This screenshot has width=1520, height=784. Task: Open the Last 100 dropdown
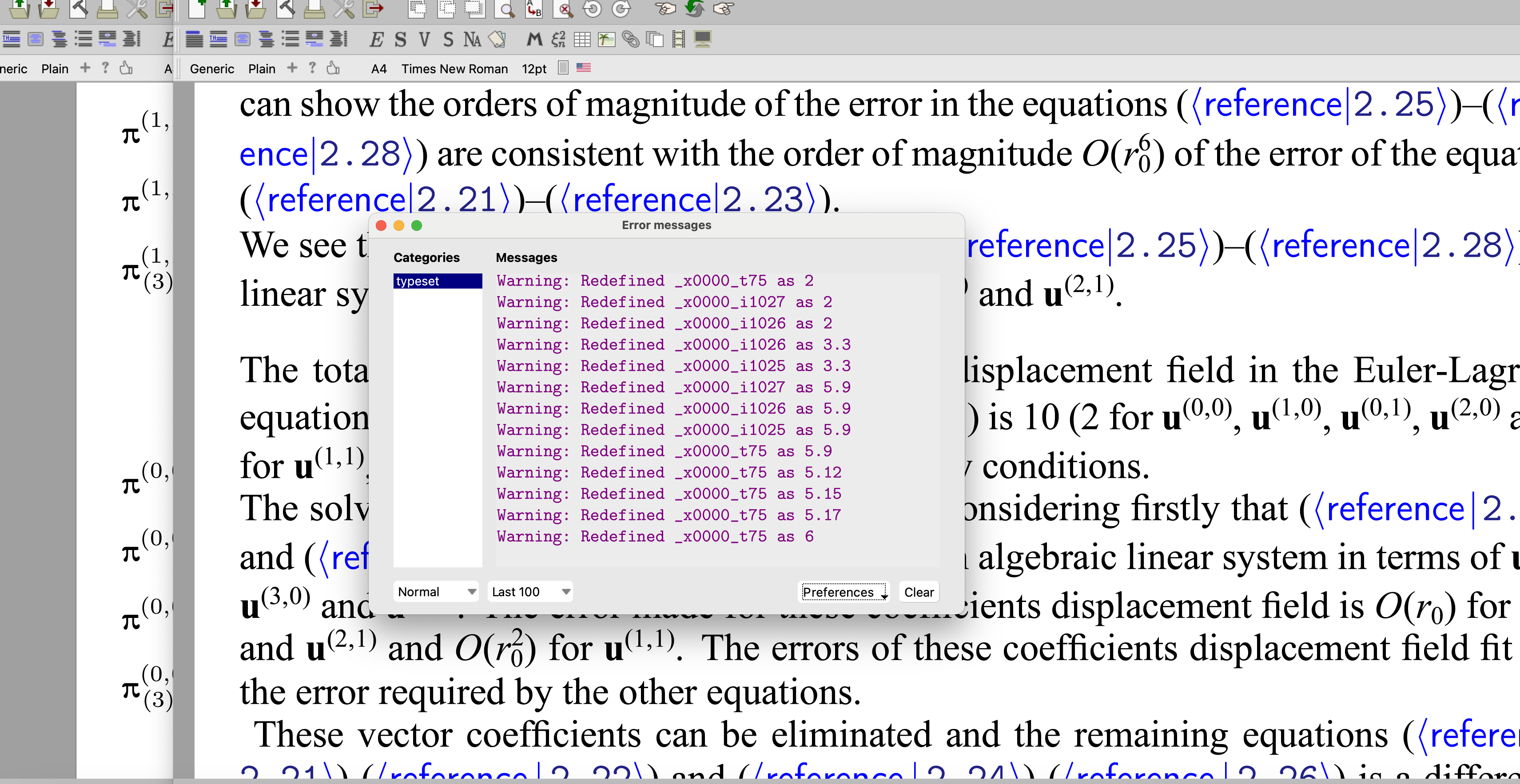click(x=530, y=592)
